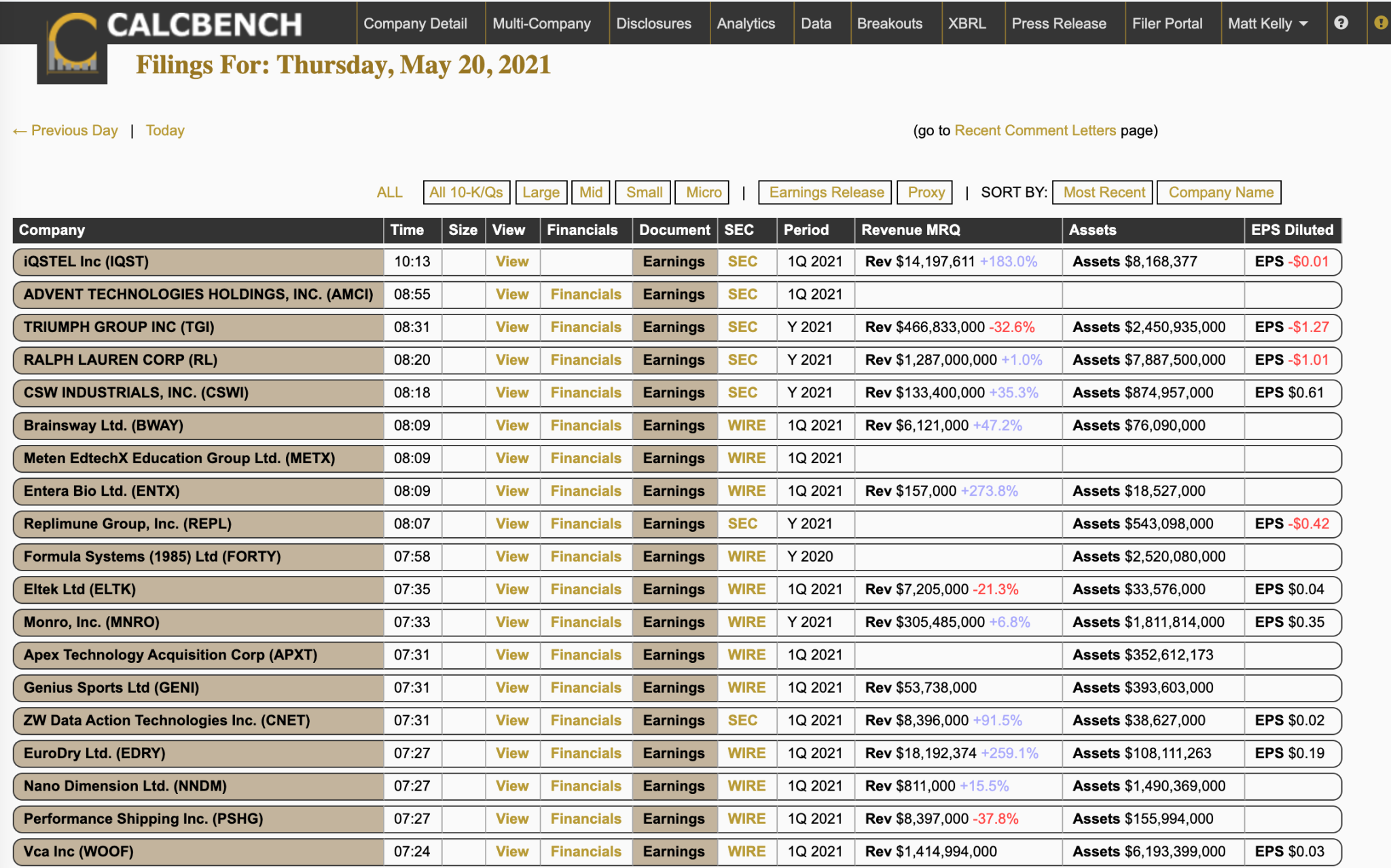
Task: Toggle the Large company size filter
Action: click(x=541, y=192)
